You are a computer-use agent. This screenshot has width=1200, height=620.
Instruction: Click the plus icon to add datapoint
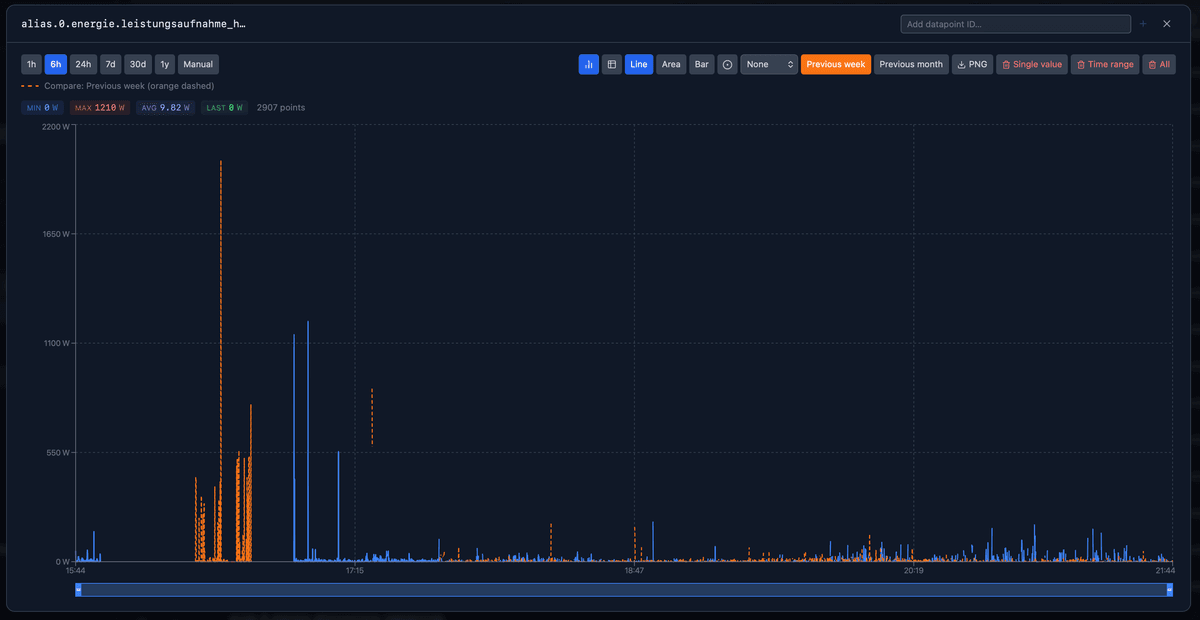coord(1143,24)
